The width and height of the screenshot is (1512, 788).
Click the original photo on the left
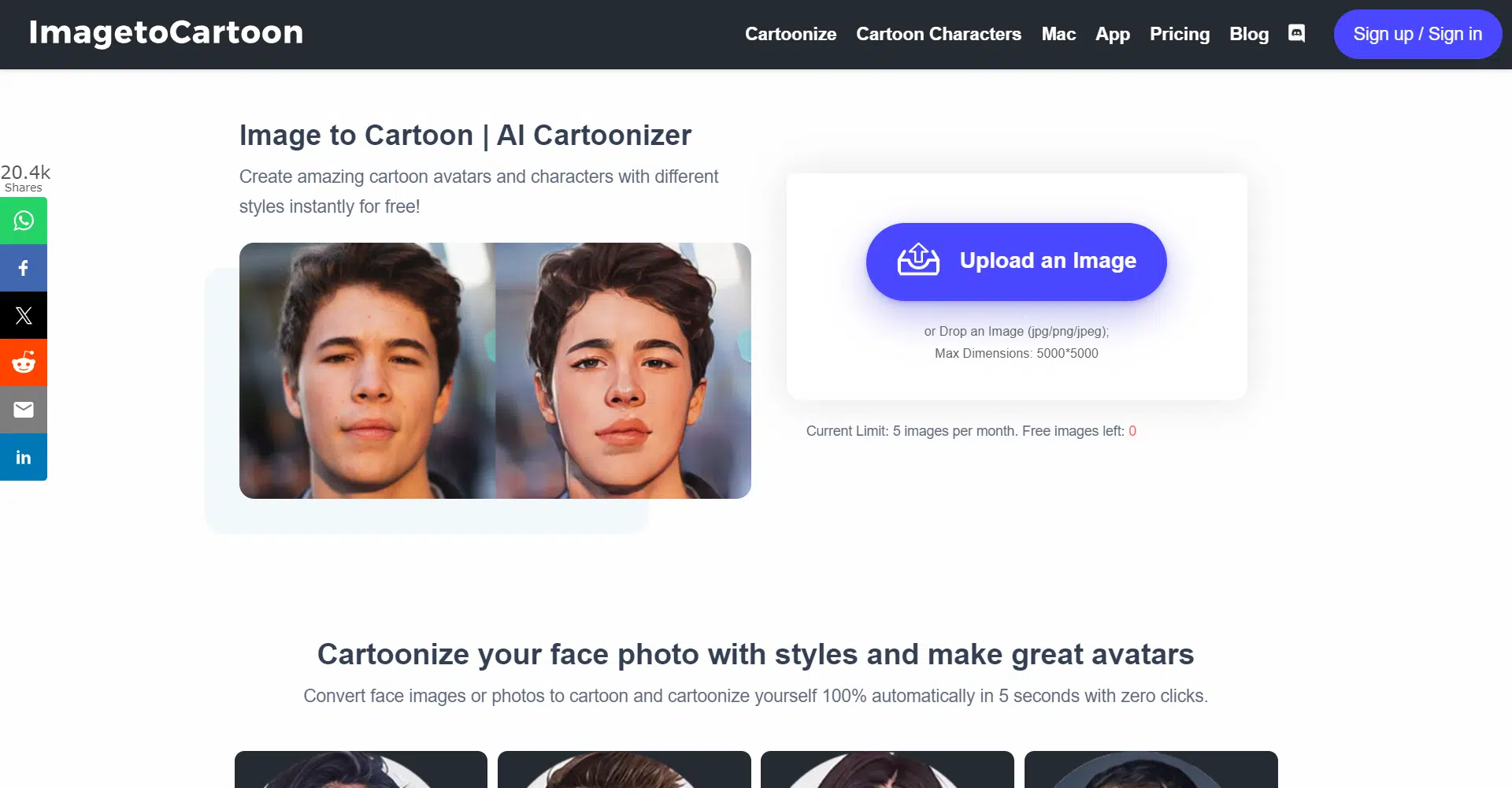click(x=367, y=370)
